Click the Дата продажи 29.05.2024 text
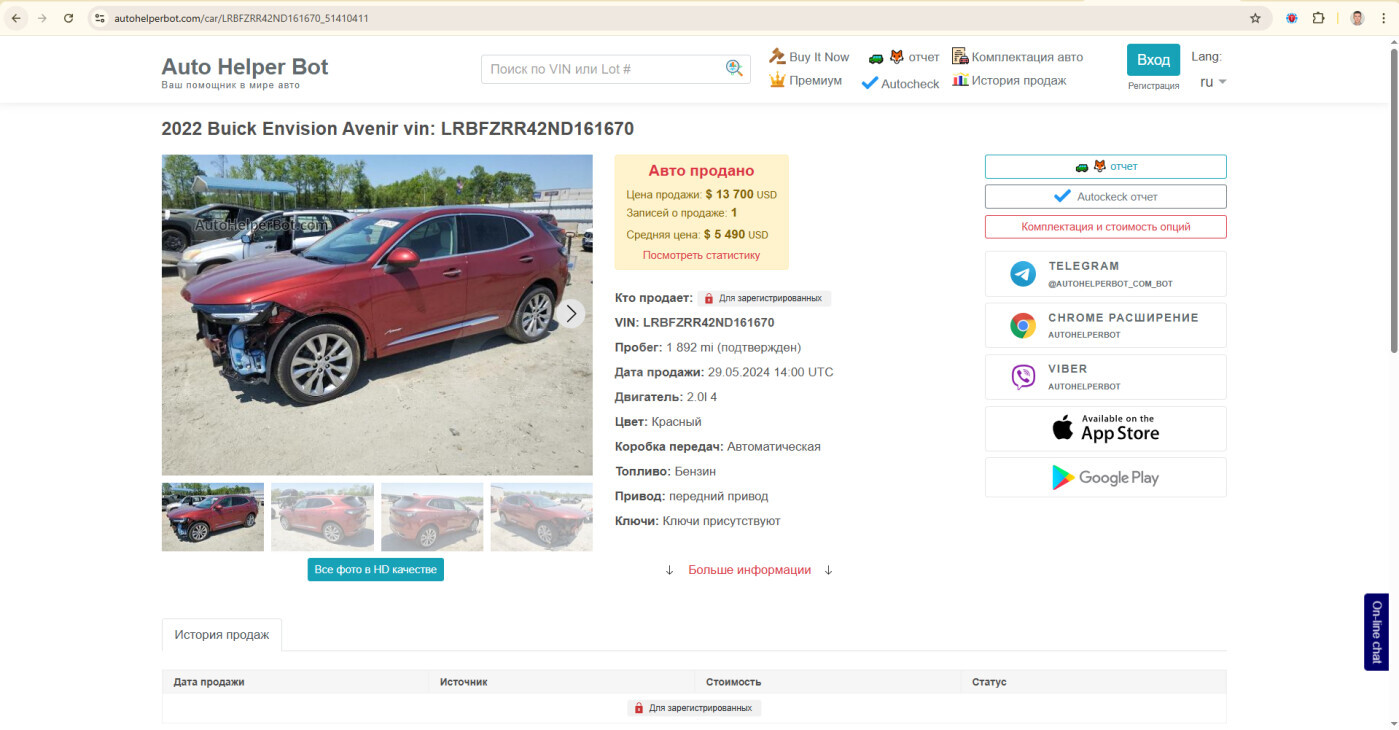The image size is (1399, 730). click(x=724, y=372)
